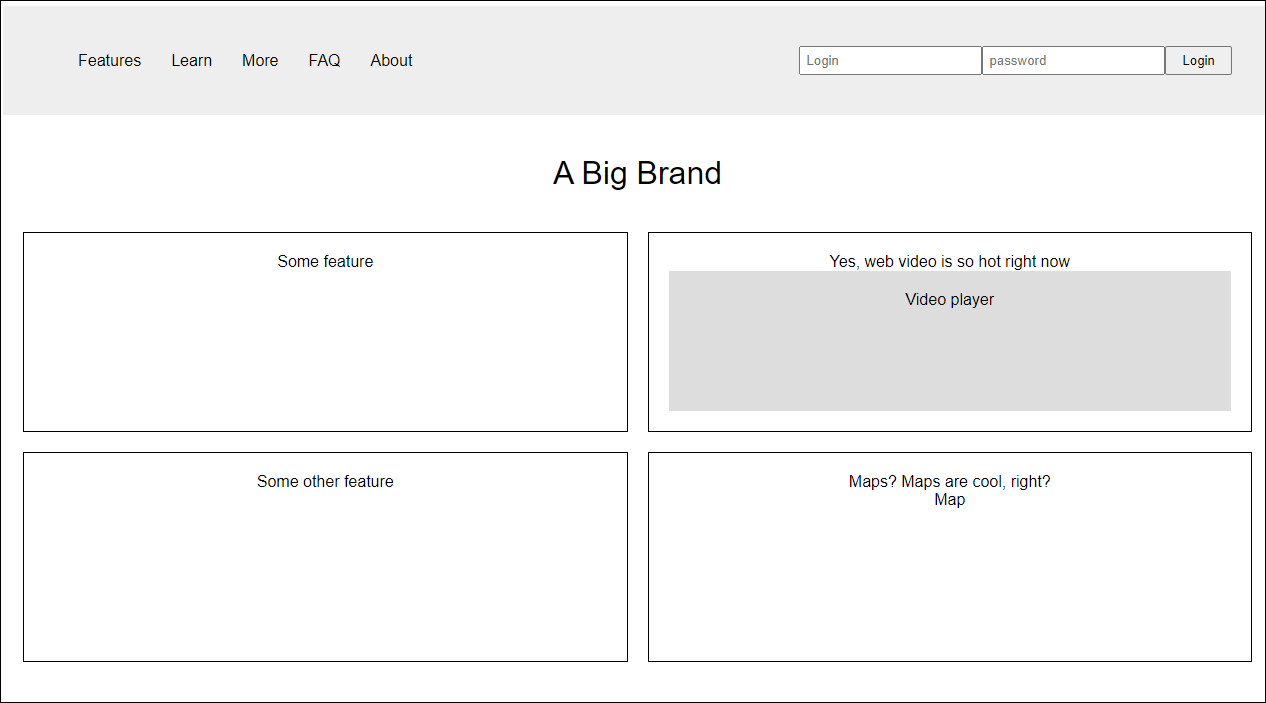1266x703 pixels.
Task: Click the gray video player placeholder area
Action: (x=949, y=360)
